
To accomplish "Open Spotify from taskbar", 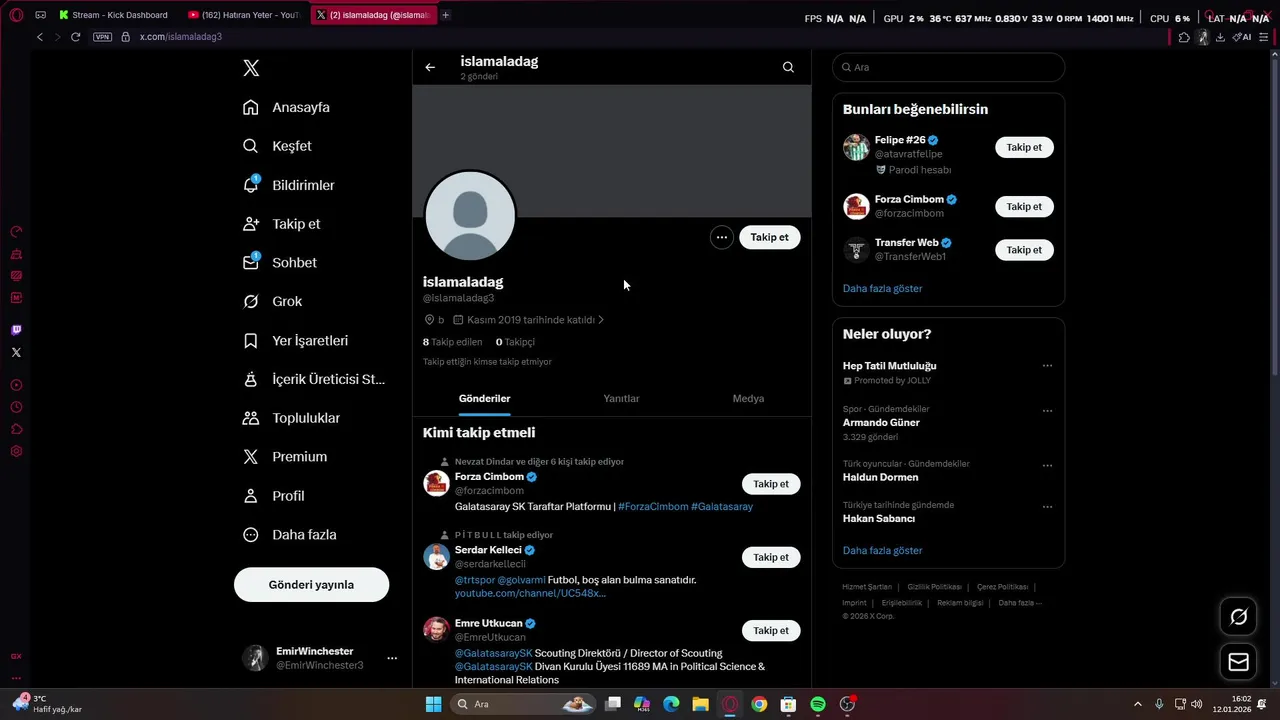I will pos(818,704).
